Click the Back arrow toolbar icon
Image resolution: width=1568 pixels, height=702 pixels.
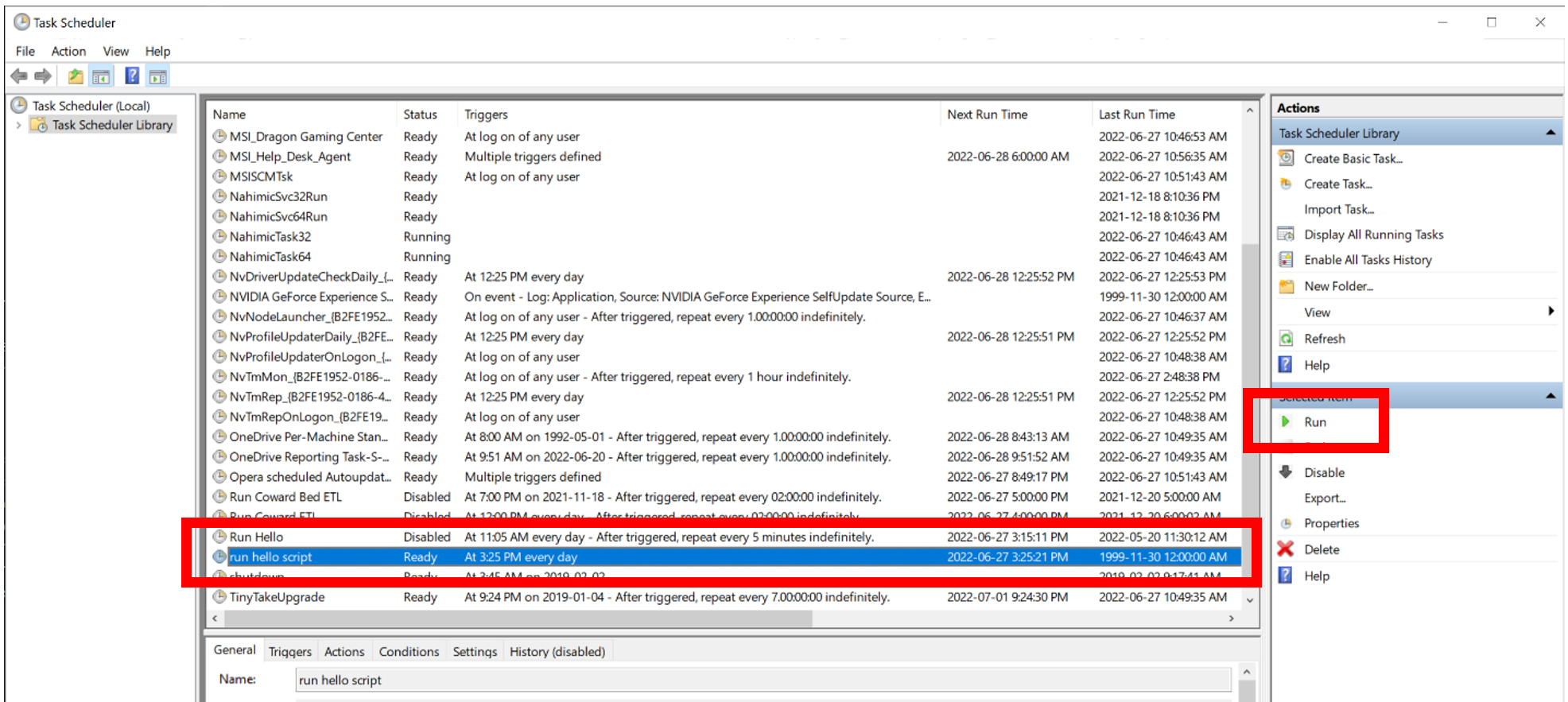(19, 76)
